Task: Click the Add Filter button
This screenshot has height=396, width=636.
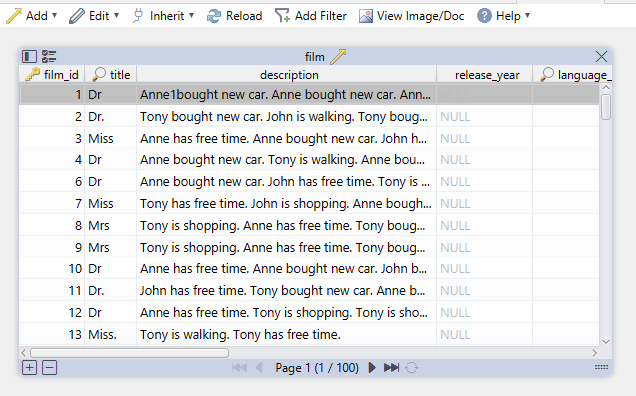Action: pos(311,16)
